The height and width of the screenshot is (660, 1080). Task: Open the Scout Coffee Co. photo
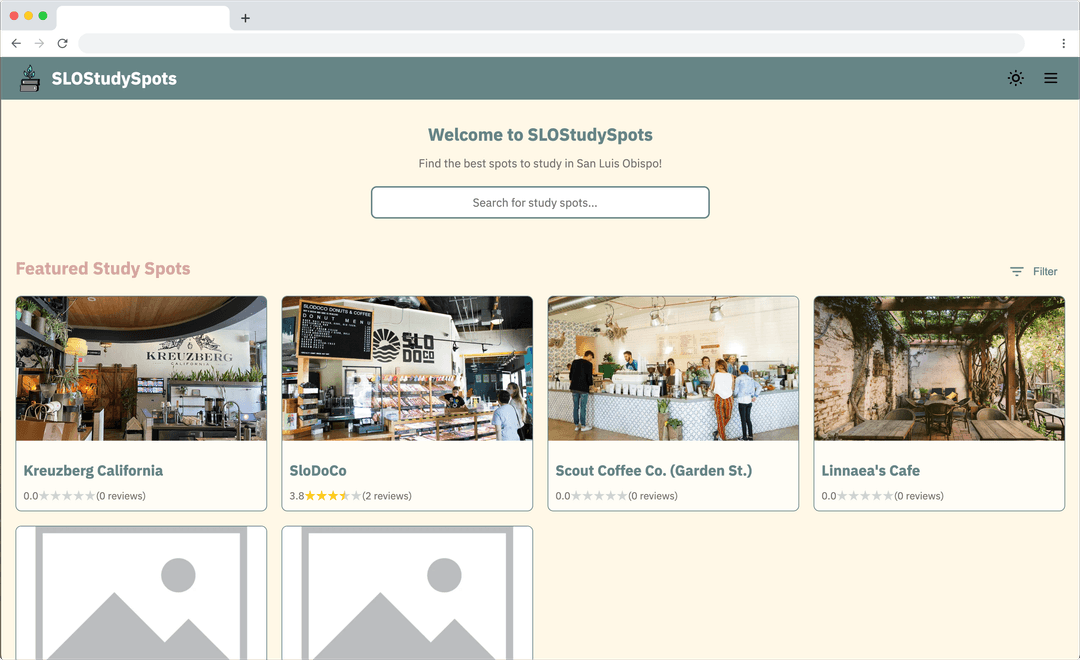(x=673, y=368)
